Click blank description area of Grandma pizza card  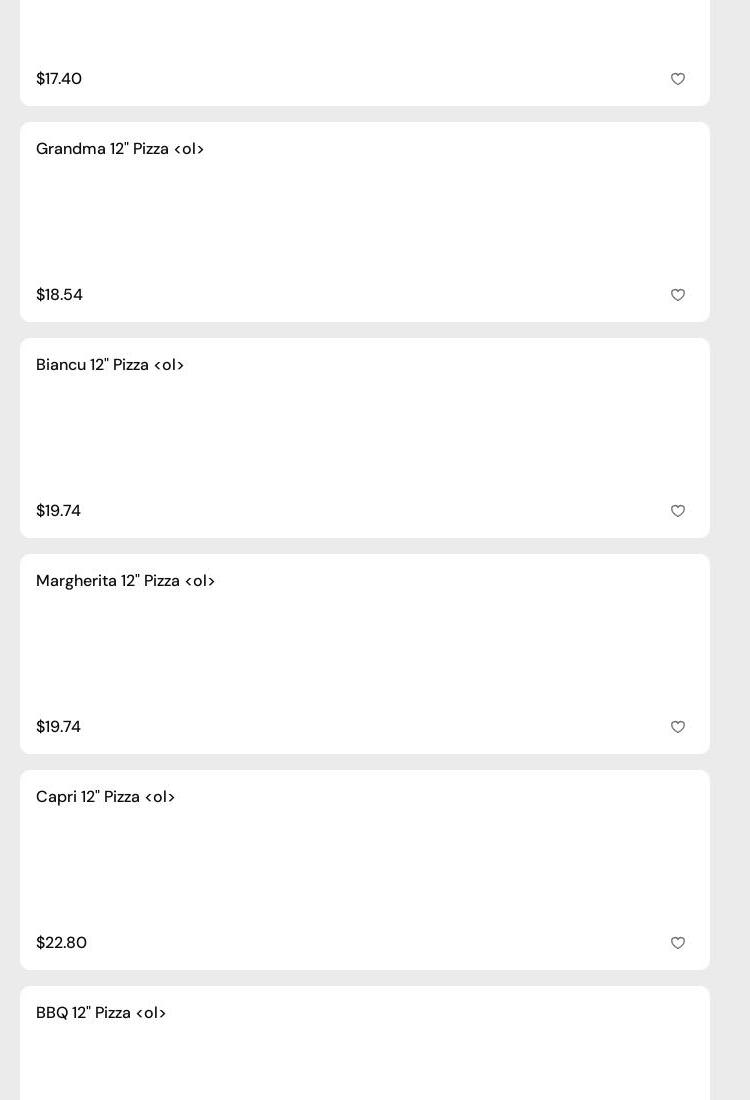(x=365, y=222)
